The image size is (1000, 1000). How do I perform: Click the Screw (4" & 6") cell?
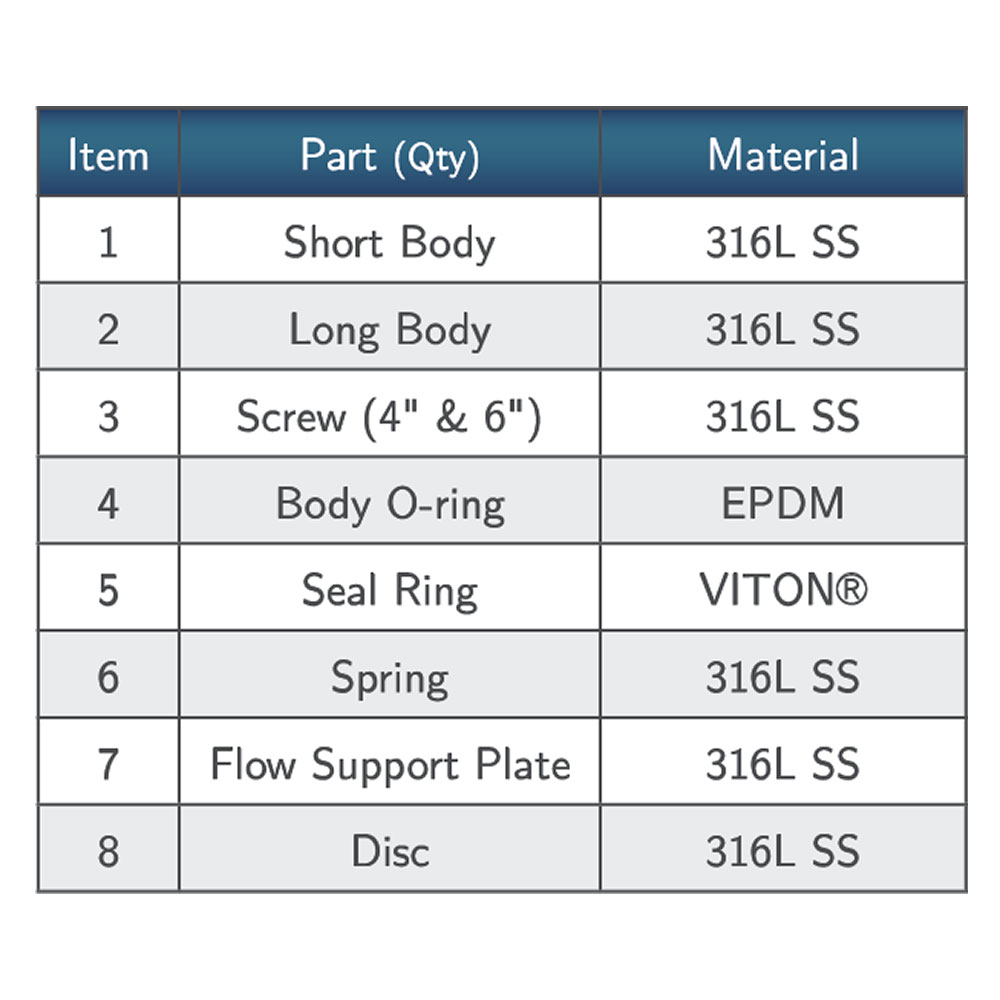390,417
